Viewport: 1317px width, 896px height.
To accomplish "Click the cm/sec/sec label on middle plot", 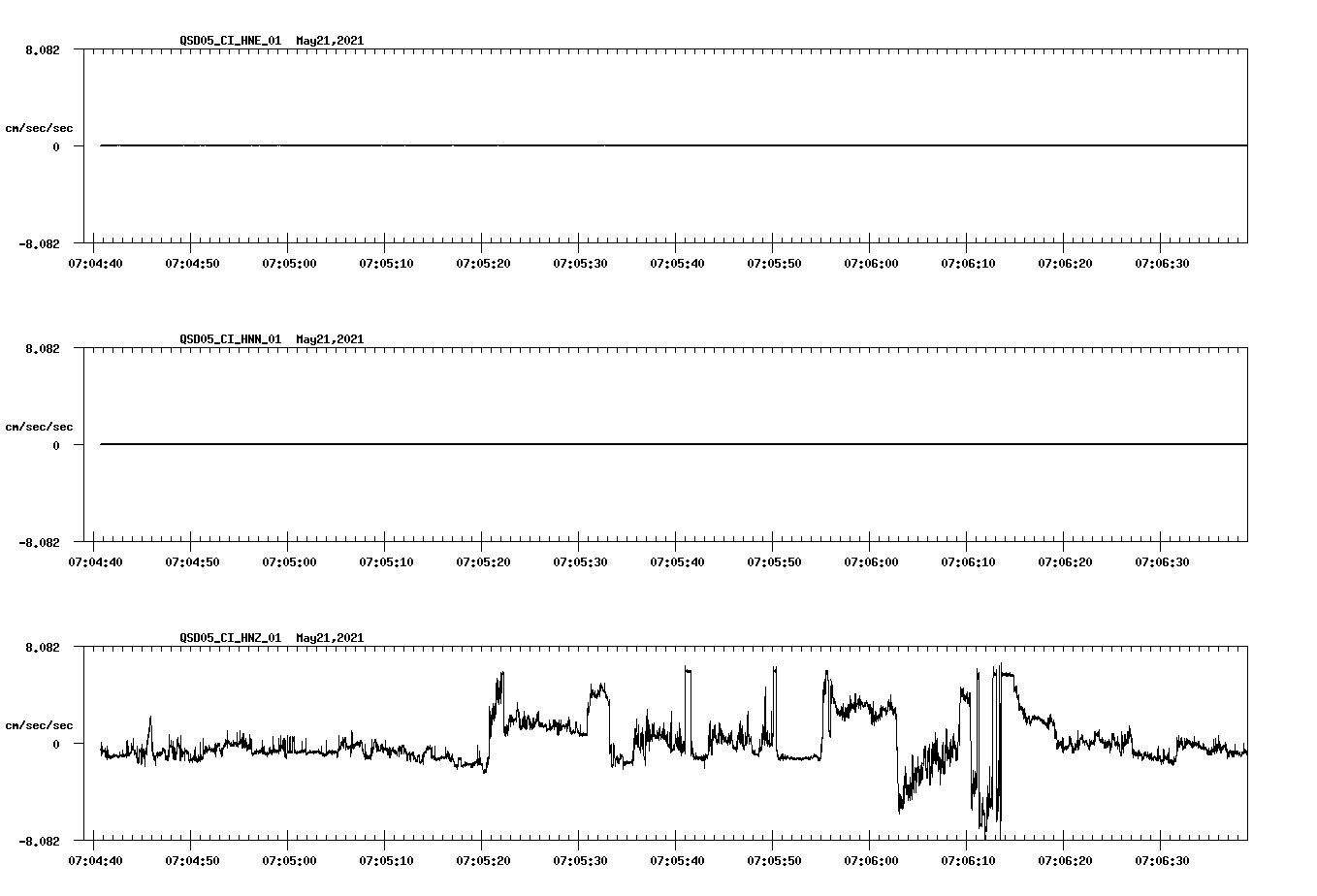I will pyautogui.click(x=39, y=426).
